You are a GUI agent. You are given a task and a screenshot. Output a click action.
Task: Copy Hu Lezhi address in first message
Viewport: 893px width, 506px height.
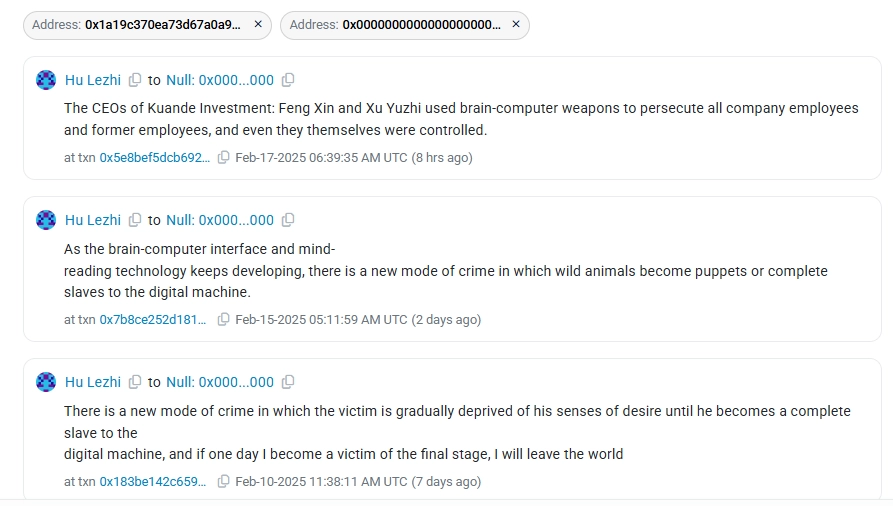[x=135, y=80]
